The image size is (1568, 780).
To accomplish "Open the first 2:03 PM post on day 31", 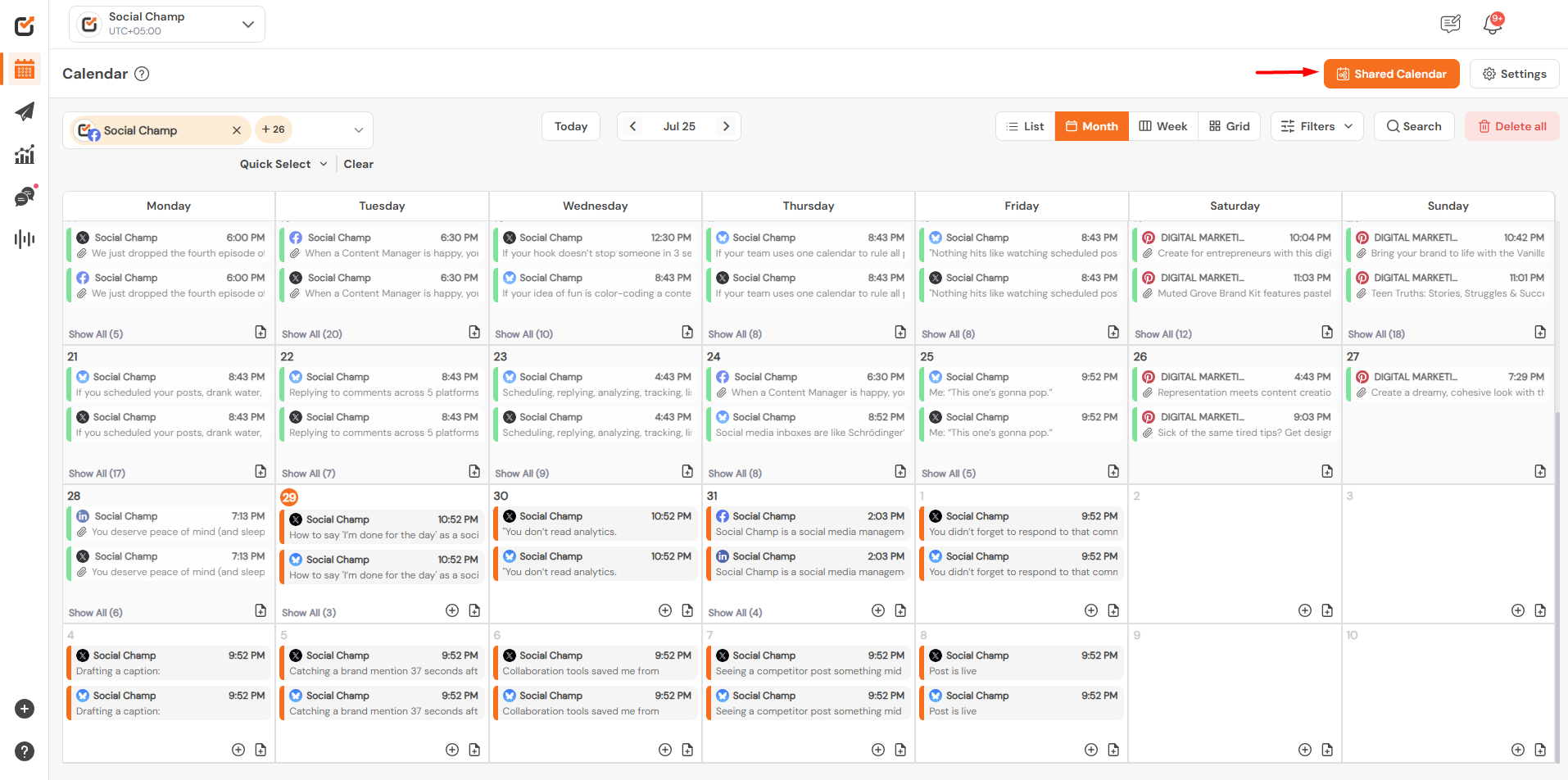I will point(810,524).
